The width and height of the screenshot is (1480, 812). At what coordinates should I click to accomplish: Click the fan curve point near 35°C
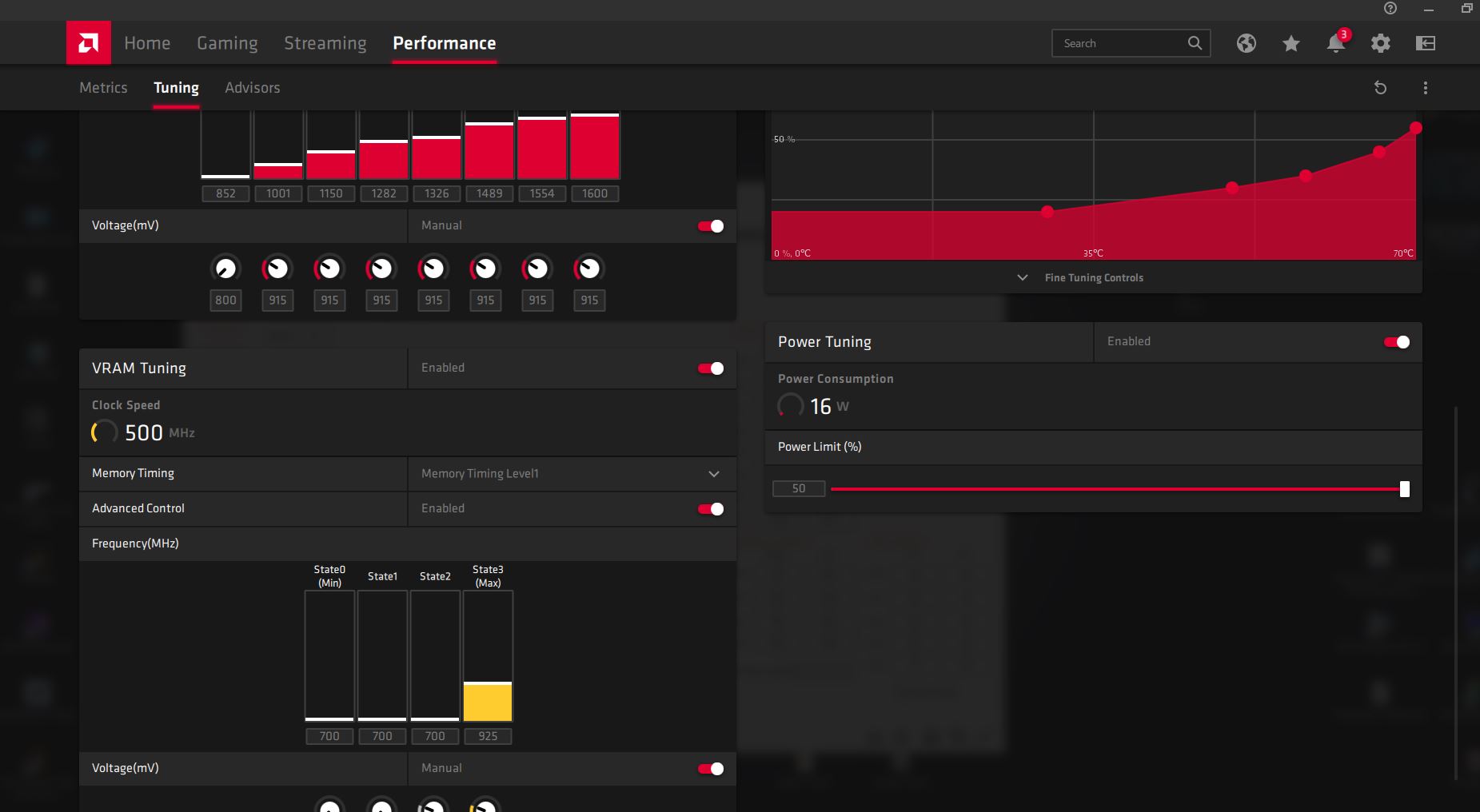coord(1047,212)
